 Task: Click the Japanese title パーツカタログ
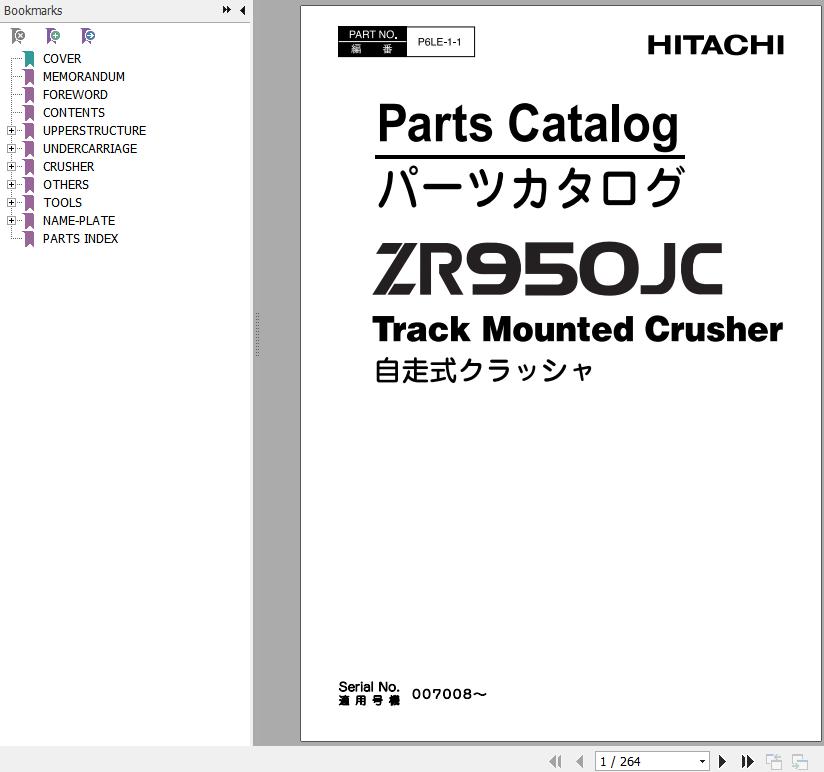(531, 188)
